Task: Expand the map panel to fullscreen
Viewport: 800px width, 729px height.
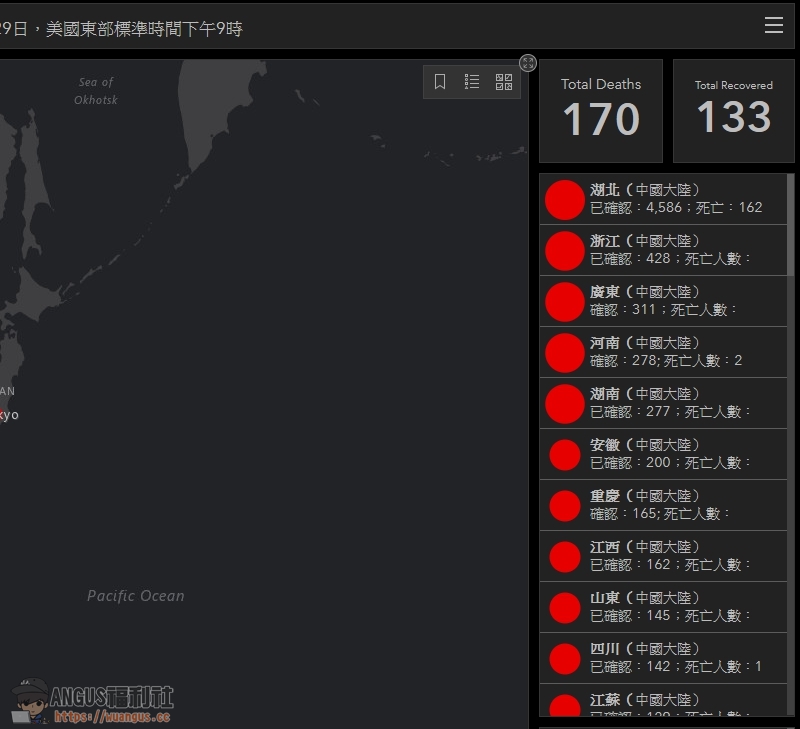Action: click(x=528, y=63)
